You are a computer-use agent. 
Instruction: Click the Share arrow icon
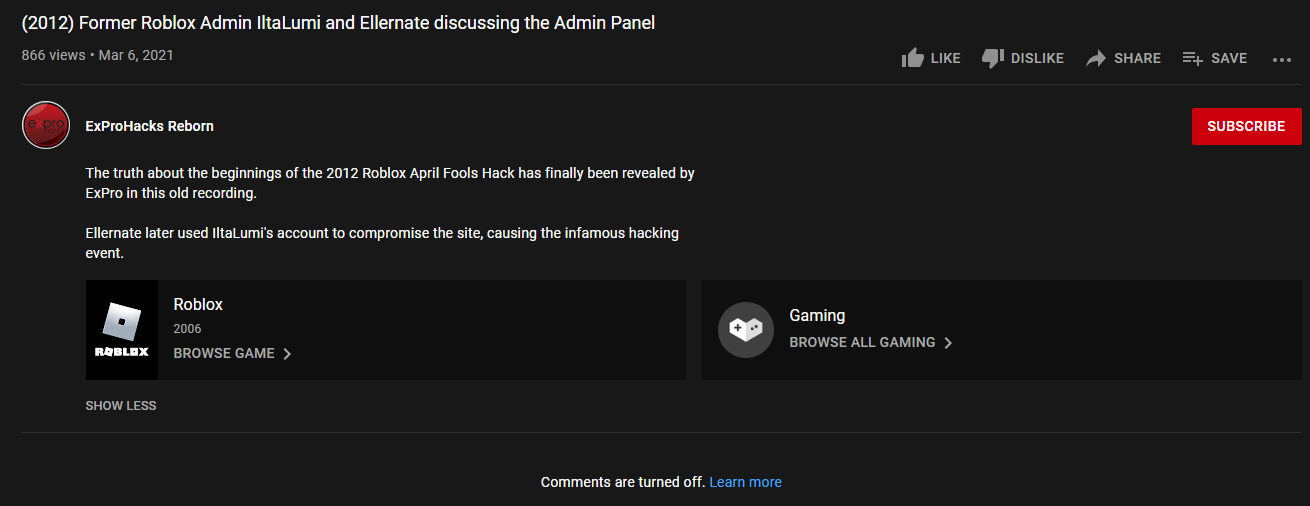click(1096, 58)
